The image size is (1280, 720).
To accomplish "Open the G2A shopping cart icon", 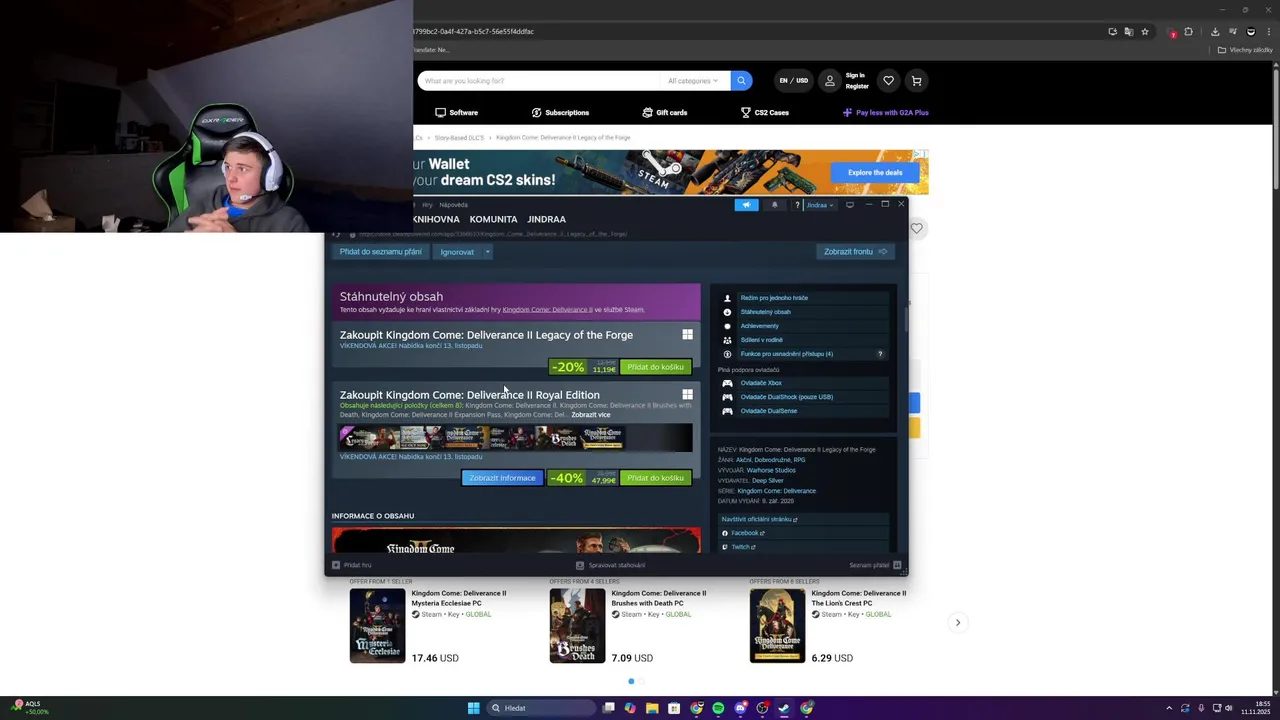I will [916, 81].
